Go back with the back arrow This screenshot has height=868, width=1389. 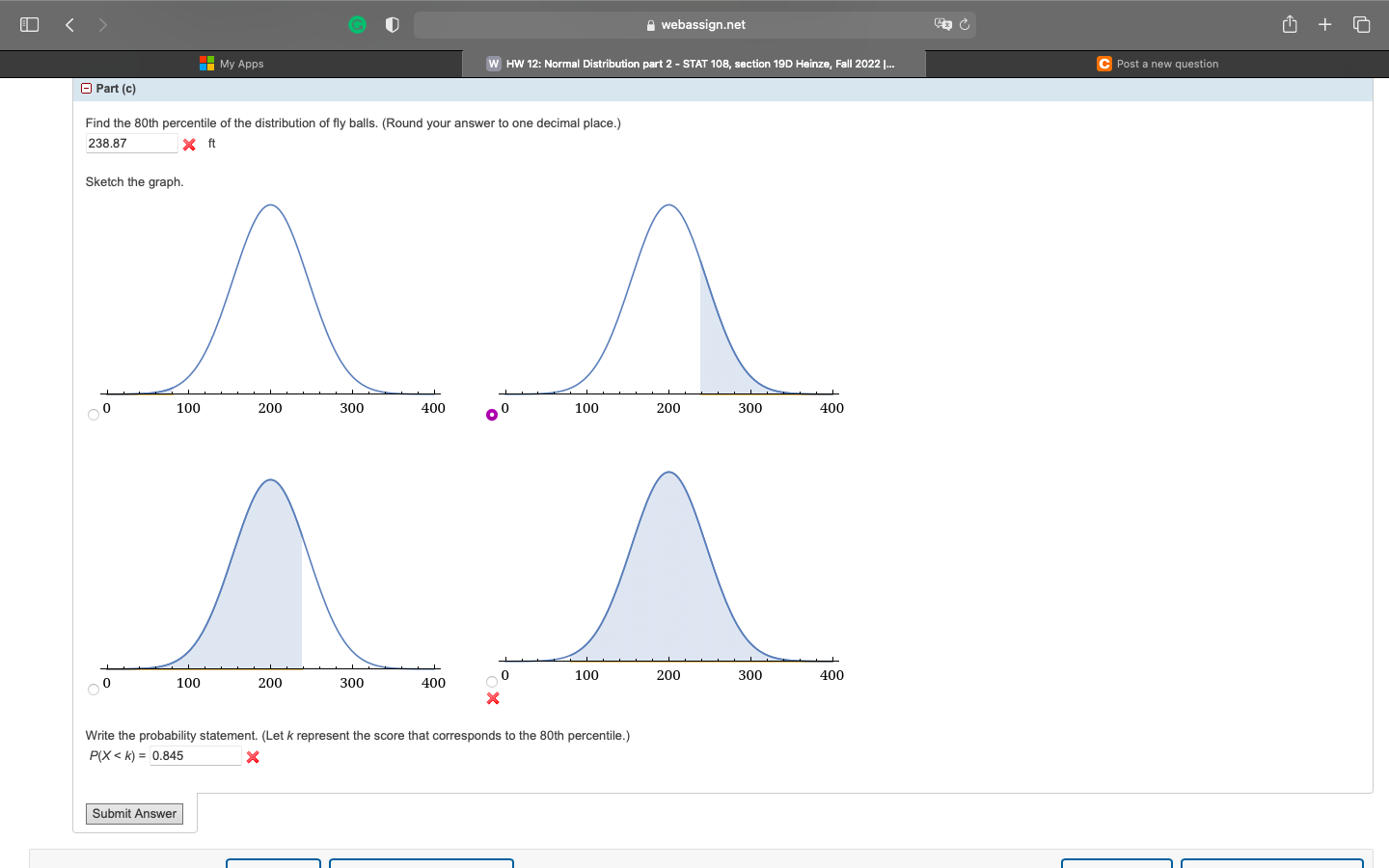tap(69, 25)
